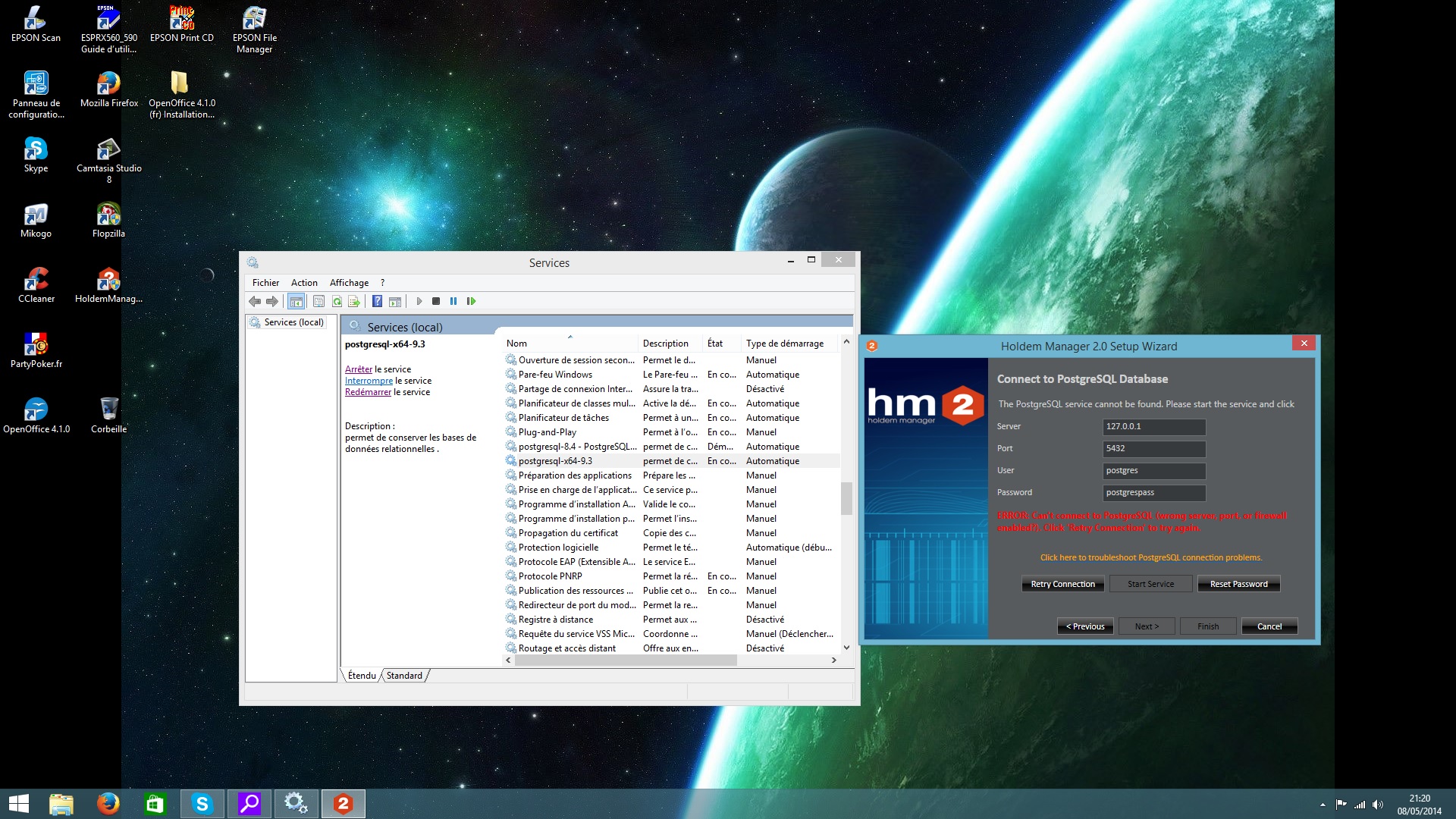The height and width of the screenshot is (819, 1456).
Task: Click the services list scroll down arrow
Action: click(846, 648)
